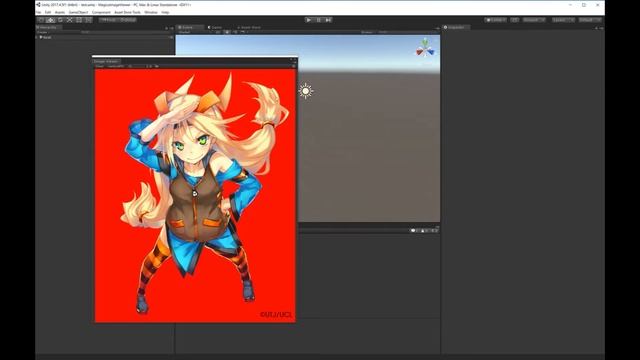640x360 pixels.
Task: Open the Layers dropdown
Action: [x=563, y=20]
